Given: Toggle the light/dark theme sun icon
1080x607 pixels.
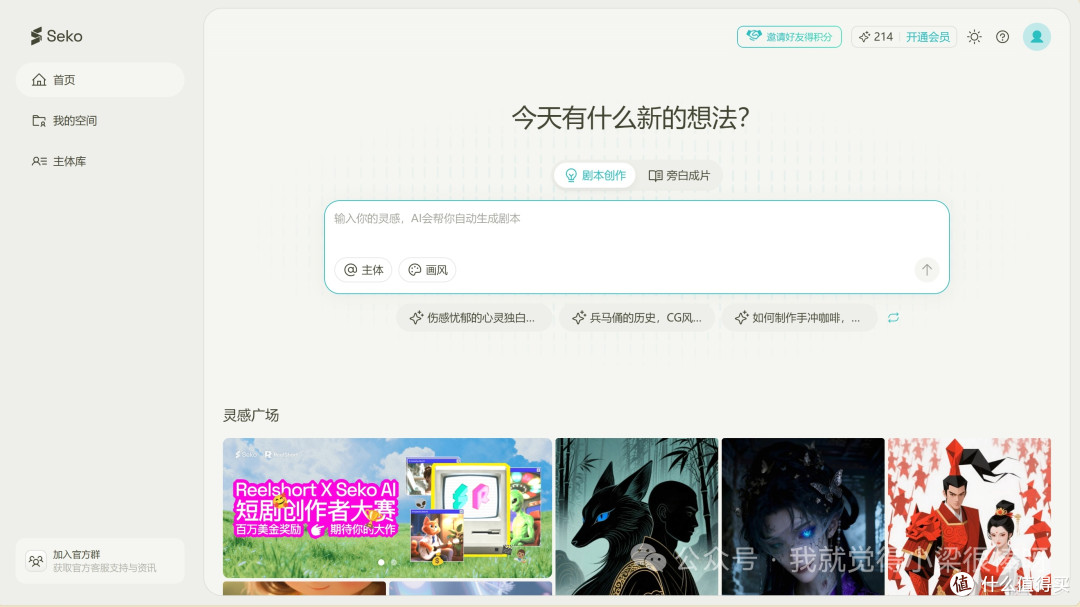Looking at the screenshot, I should (974, 37).
